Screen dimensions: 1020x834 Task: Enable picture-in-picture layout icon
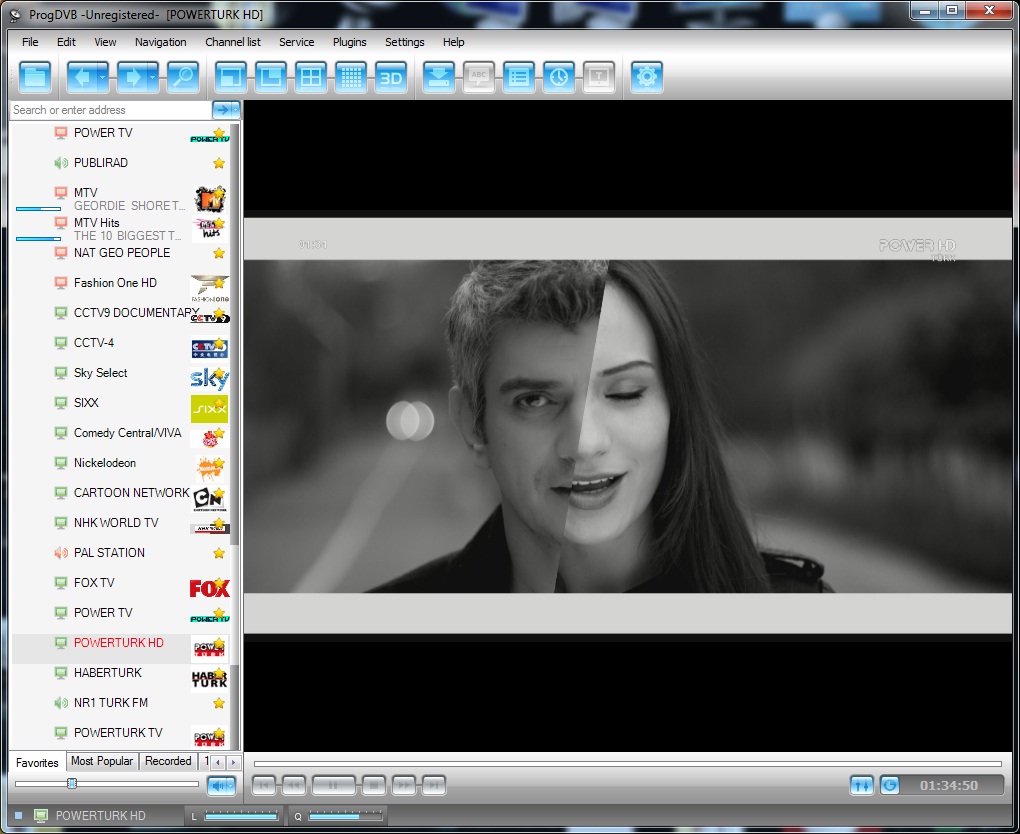coord(271,77)
